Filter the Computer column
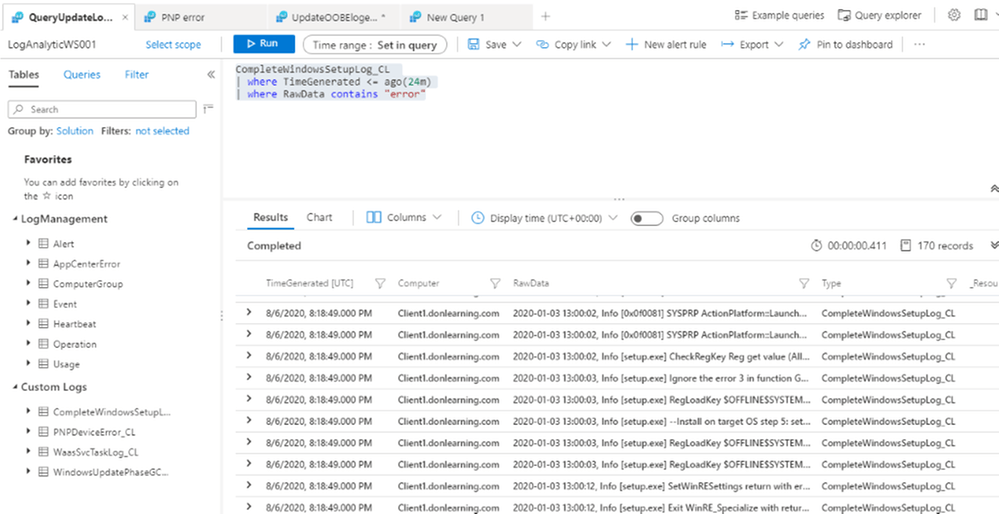This screenshot has height=514, width=999. click(495, 284)
